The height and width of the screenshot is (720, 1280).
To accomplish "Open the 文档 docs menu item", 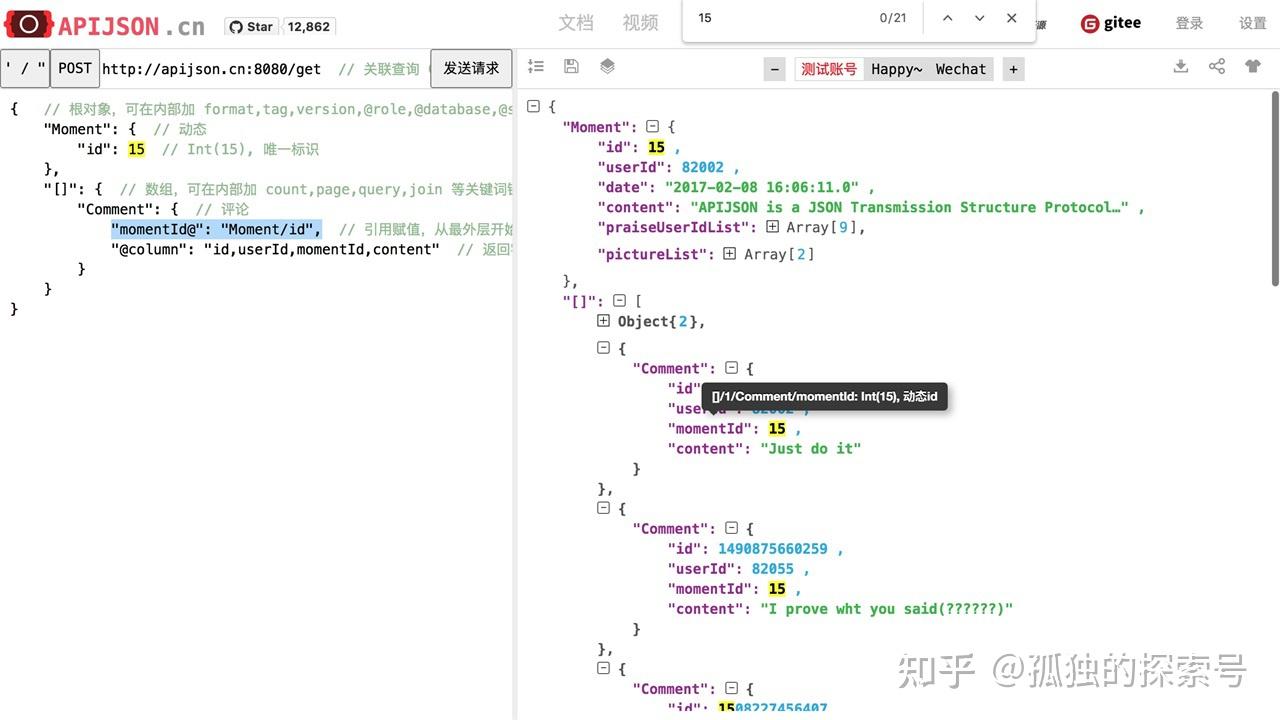I will tap(576, 23).
